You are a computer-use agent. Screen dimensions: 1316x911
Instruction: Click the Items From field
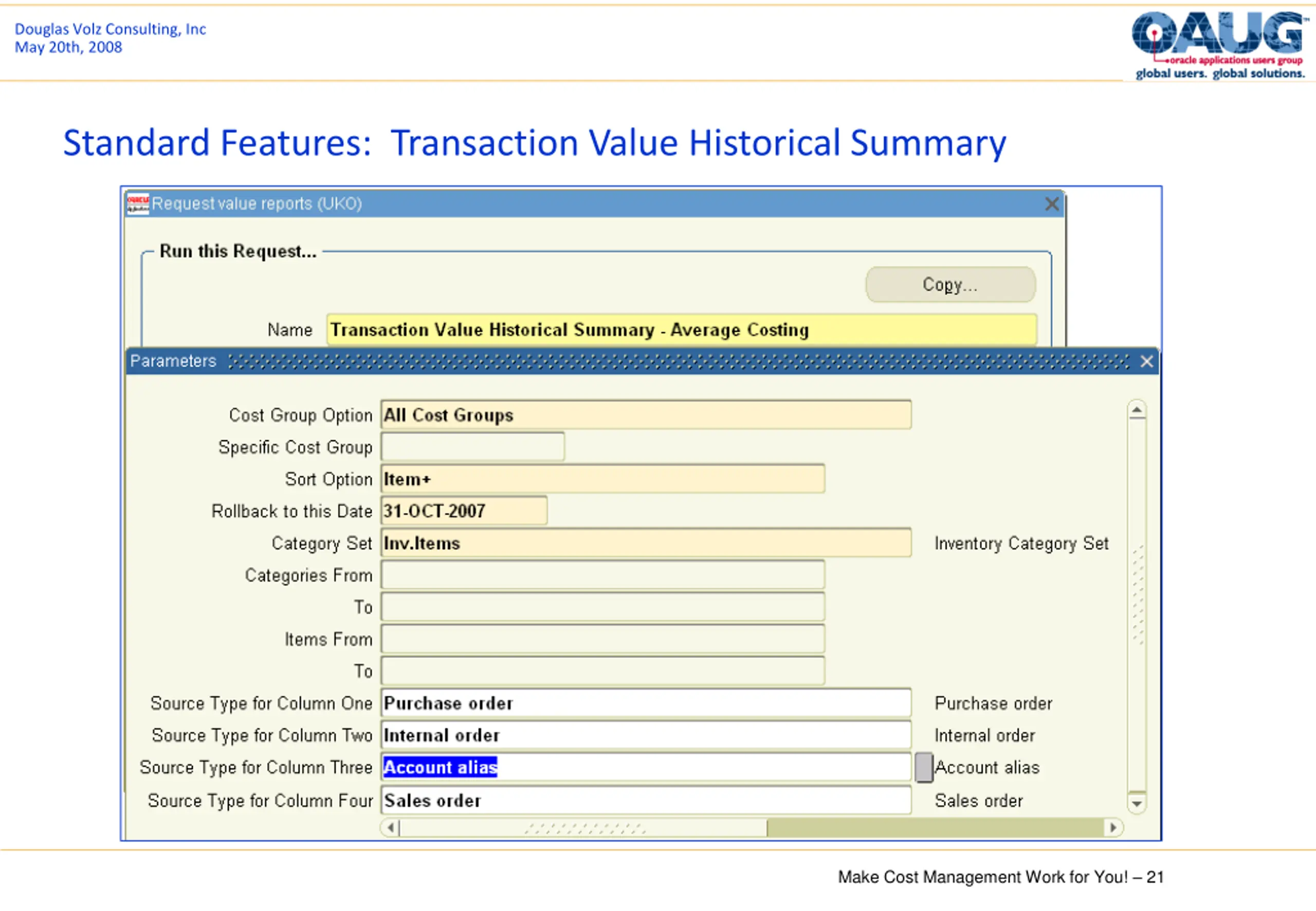602,640
